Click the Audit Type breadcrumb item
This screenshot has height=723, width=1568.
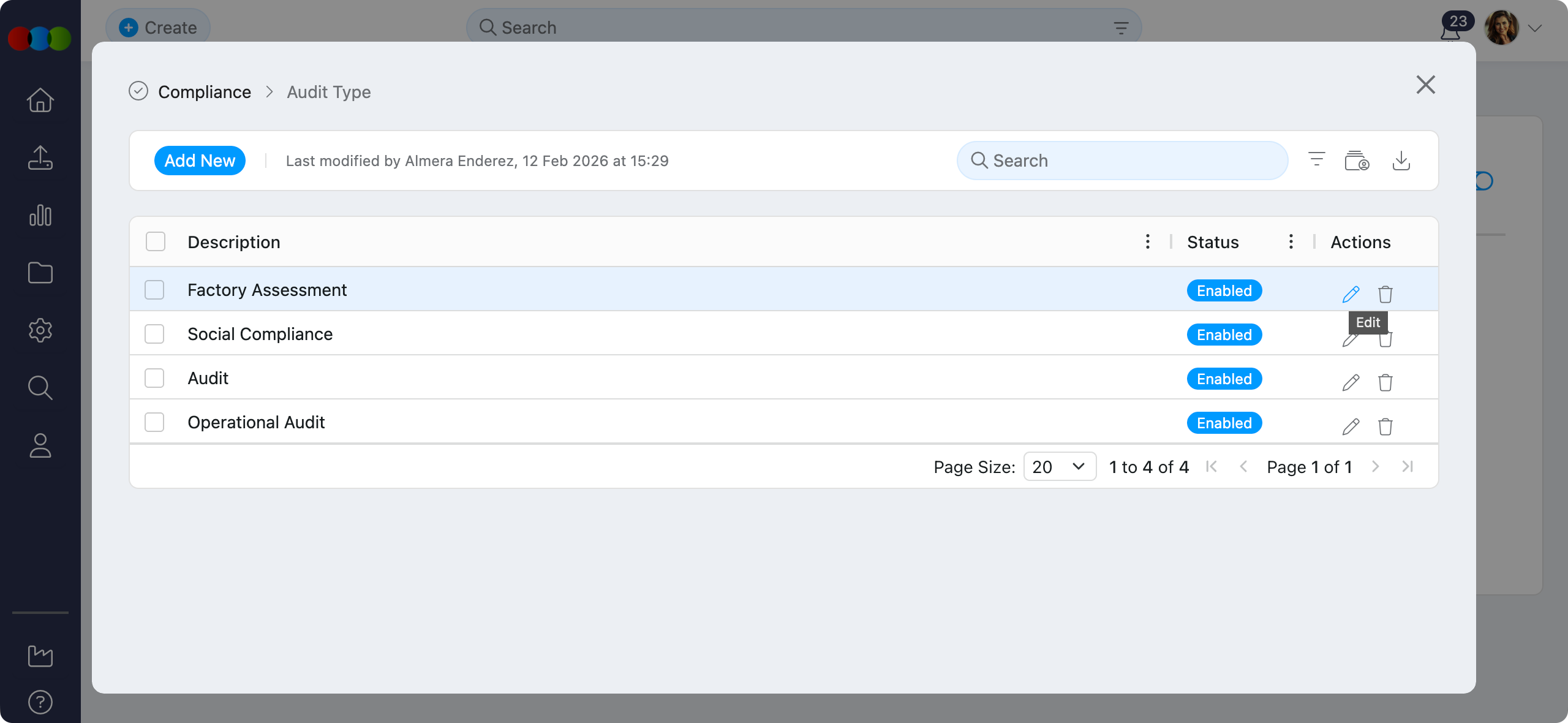[329, 92]
